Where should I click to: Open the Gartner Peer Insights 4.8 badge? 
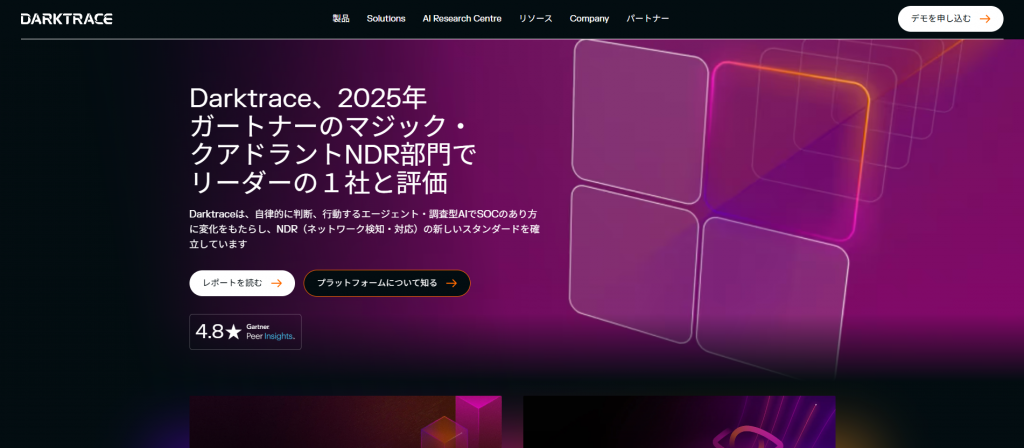click(246, 332)
